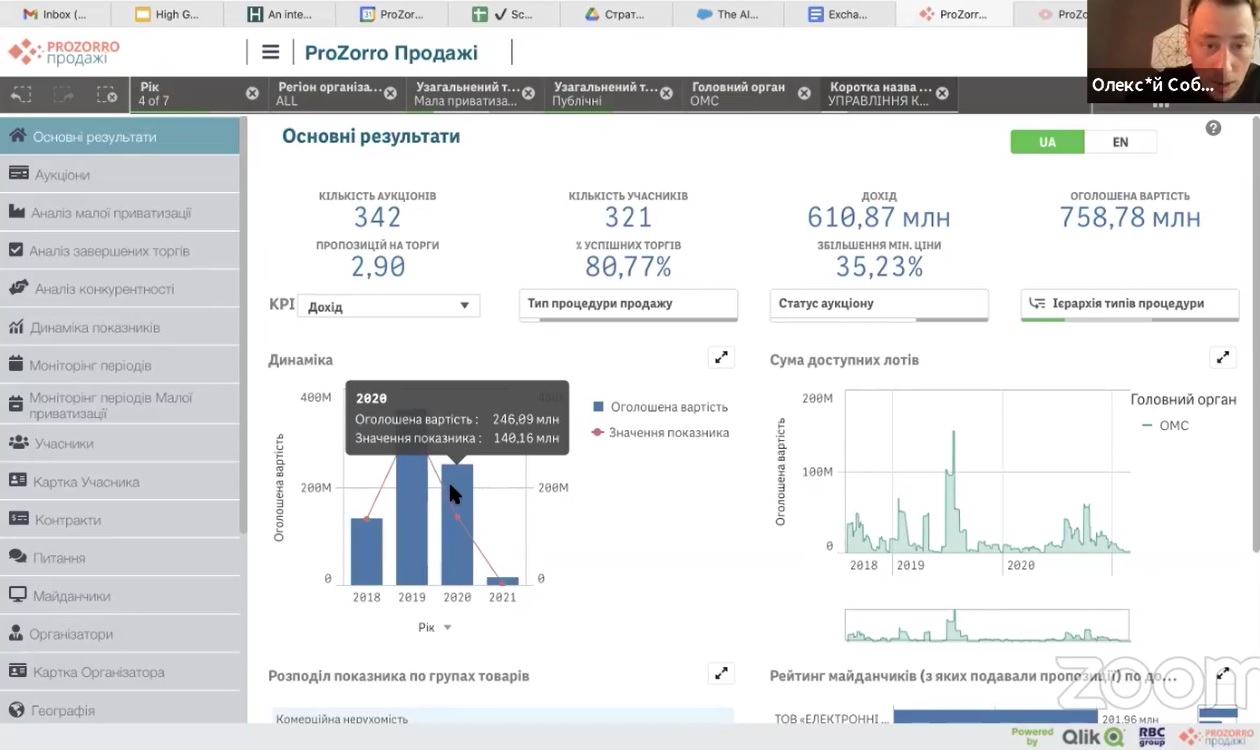Screen dimensions: 1260x750
Task: Toggle the Оголошена вартість legend series
Action: click(x=660, y=407)
